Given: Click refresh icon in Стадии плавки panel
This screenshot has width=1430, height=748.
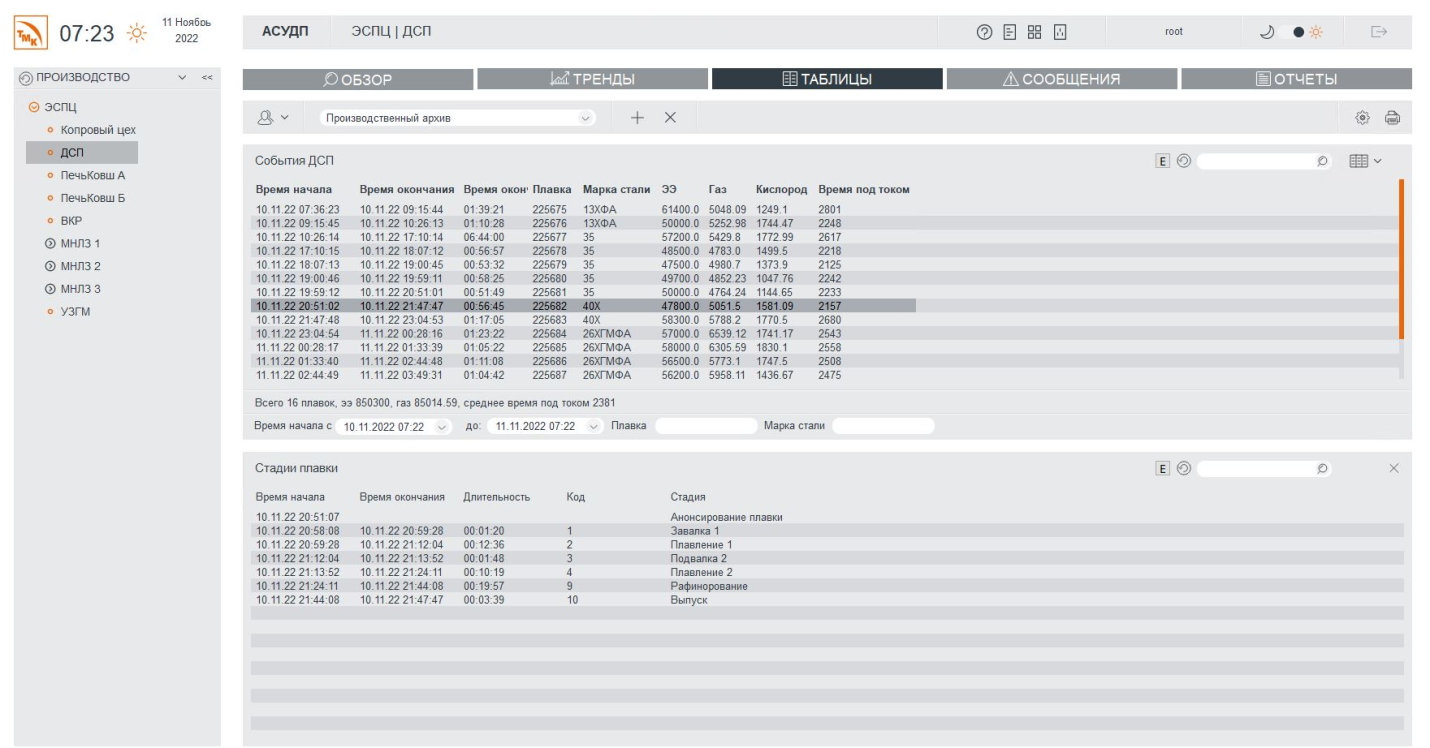Looking at the screenshot, I should coord(1183,468).
